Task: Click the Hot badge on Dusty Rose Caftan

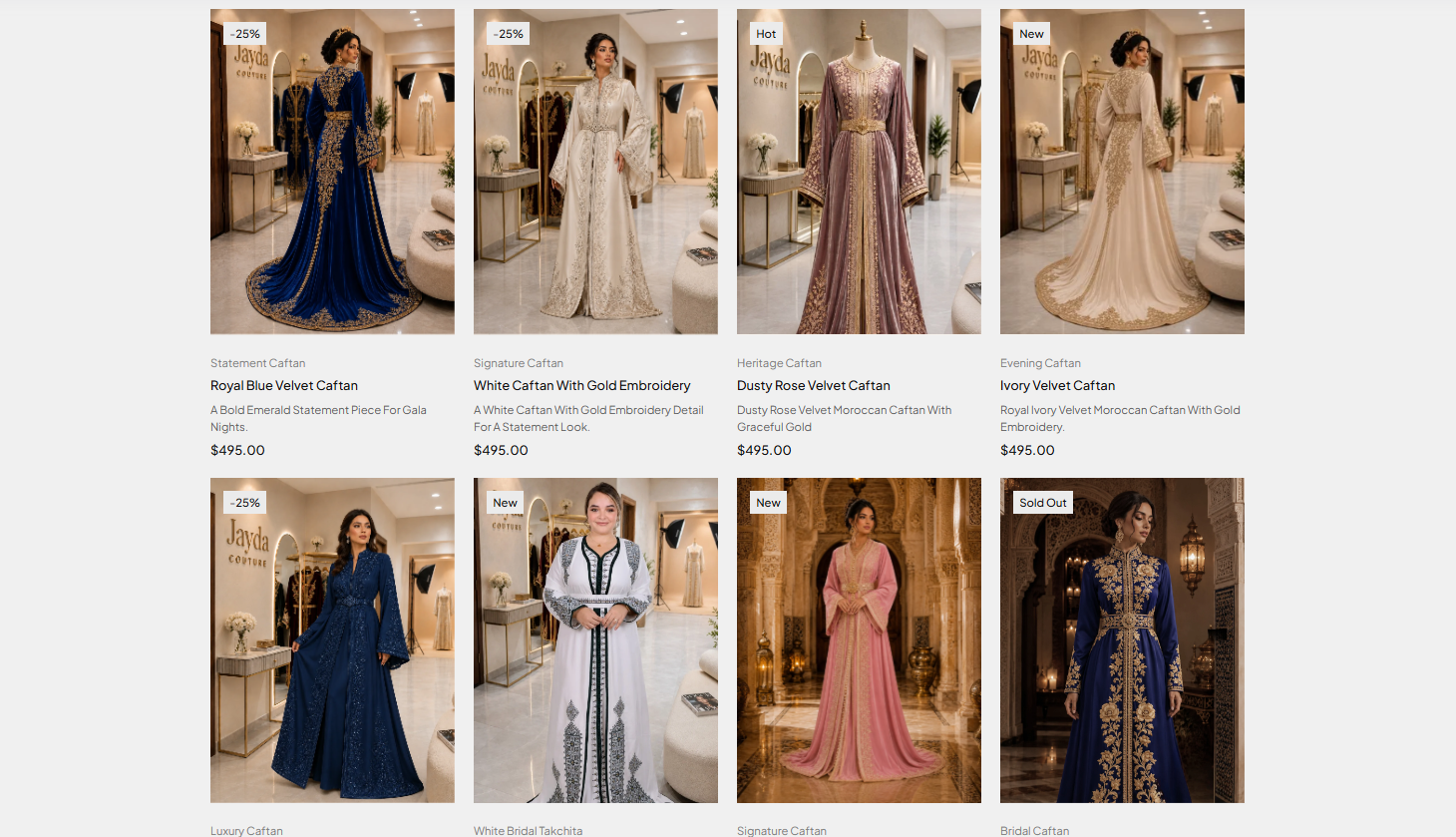Action: coord(766,34)
